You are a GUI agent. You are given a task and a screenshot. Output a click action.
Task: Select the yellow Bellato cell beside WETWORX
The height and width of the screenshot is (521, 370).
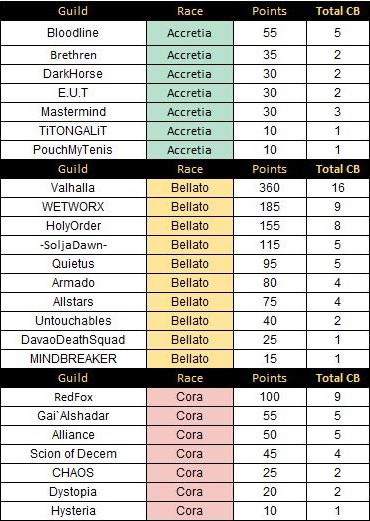click(190, 207)
